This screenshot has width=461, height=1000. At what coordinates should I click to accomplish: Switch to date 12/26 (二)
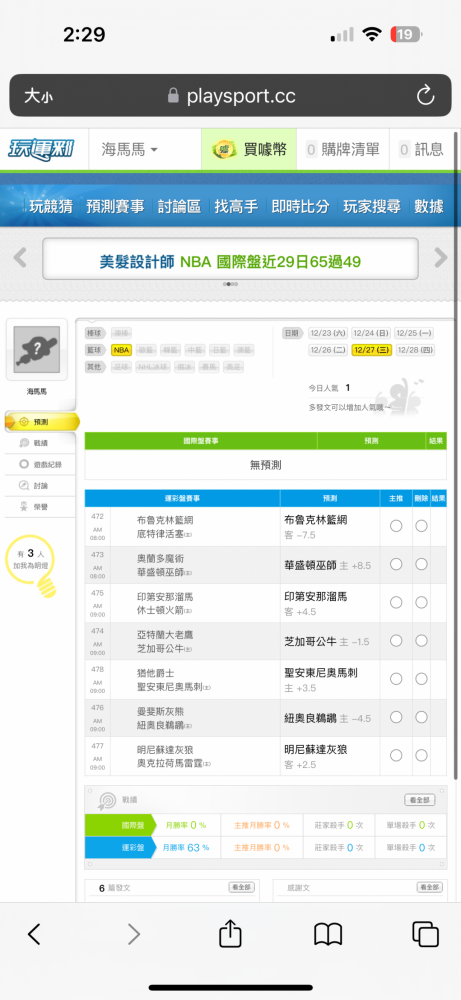[x=328, y=349]
